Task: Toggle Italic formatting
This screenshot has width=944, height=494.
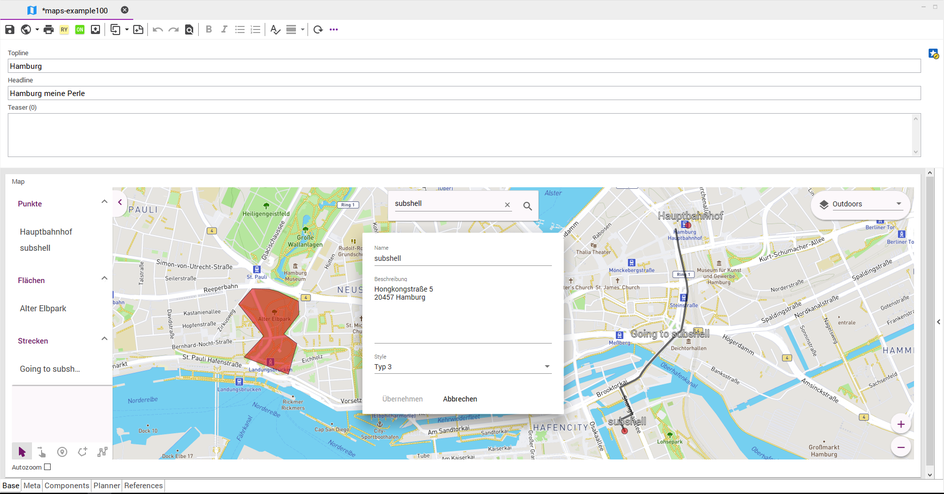Action: tap(224, 29)
